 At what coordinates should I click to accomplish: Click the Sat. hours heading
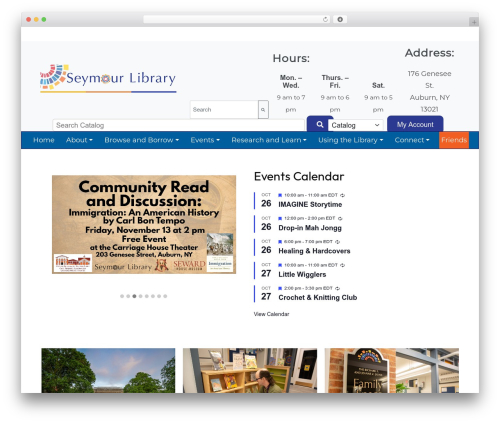point(378,85)
